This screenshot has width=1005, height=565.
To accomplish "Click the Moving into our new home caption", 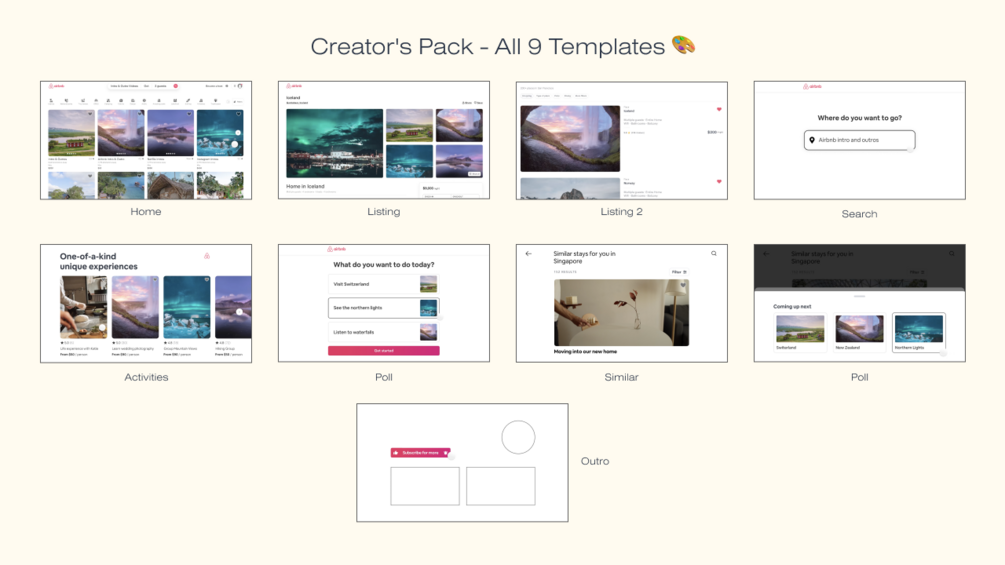I will (x=586, y=352).
